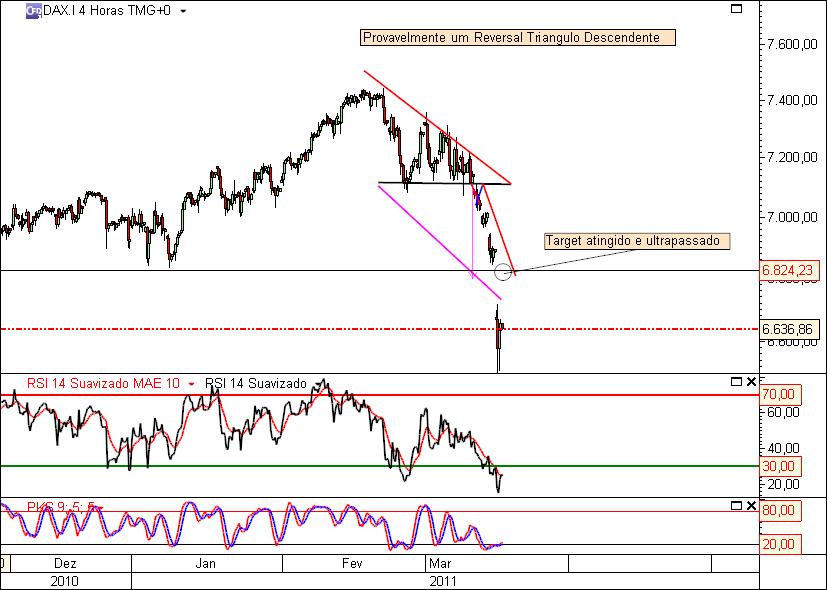Maximize the PKS stochastic panel

pyautogui.click(x=736, y=506)
